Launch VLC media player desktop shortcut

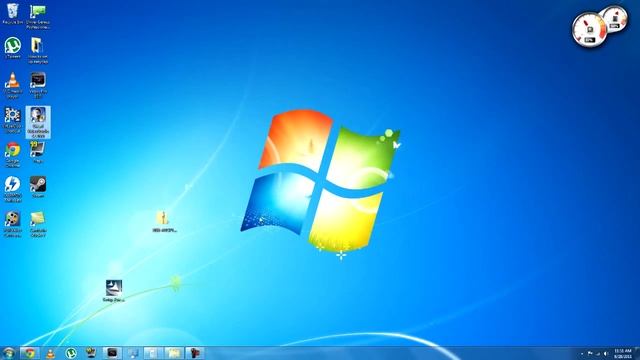click(x=13, y=85)
